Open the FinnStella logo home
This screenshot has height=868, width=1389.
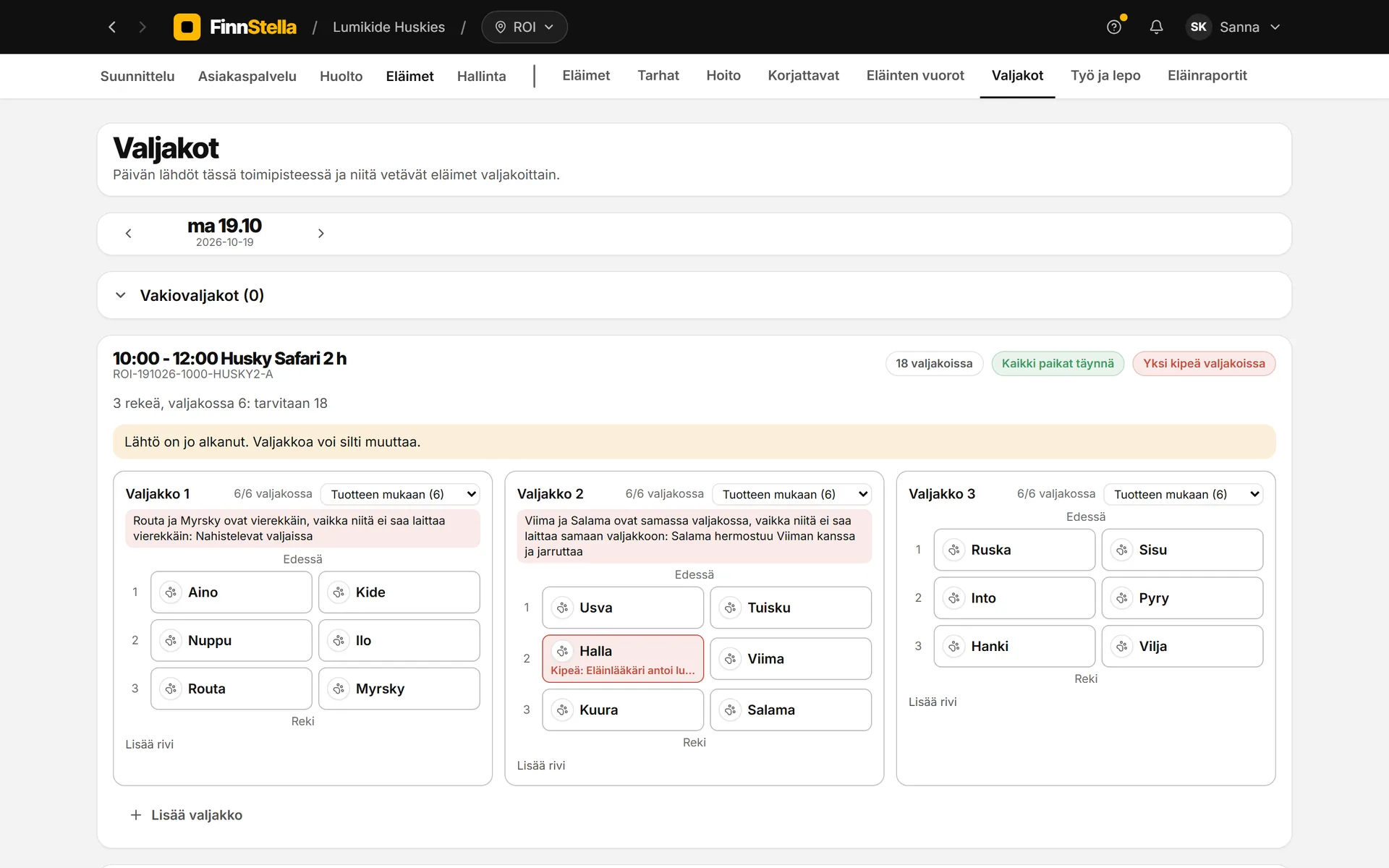pos(235,27)
